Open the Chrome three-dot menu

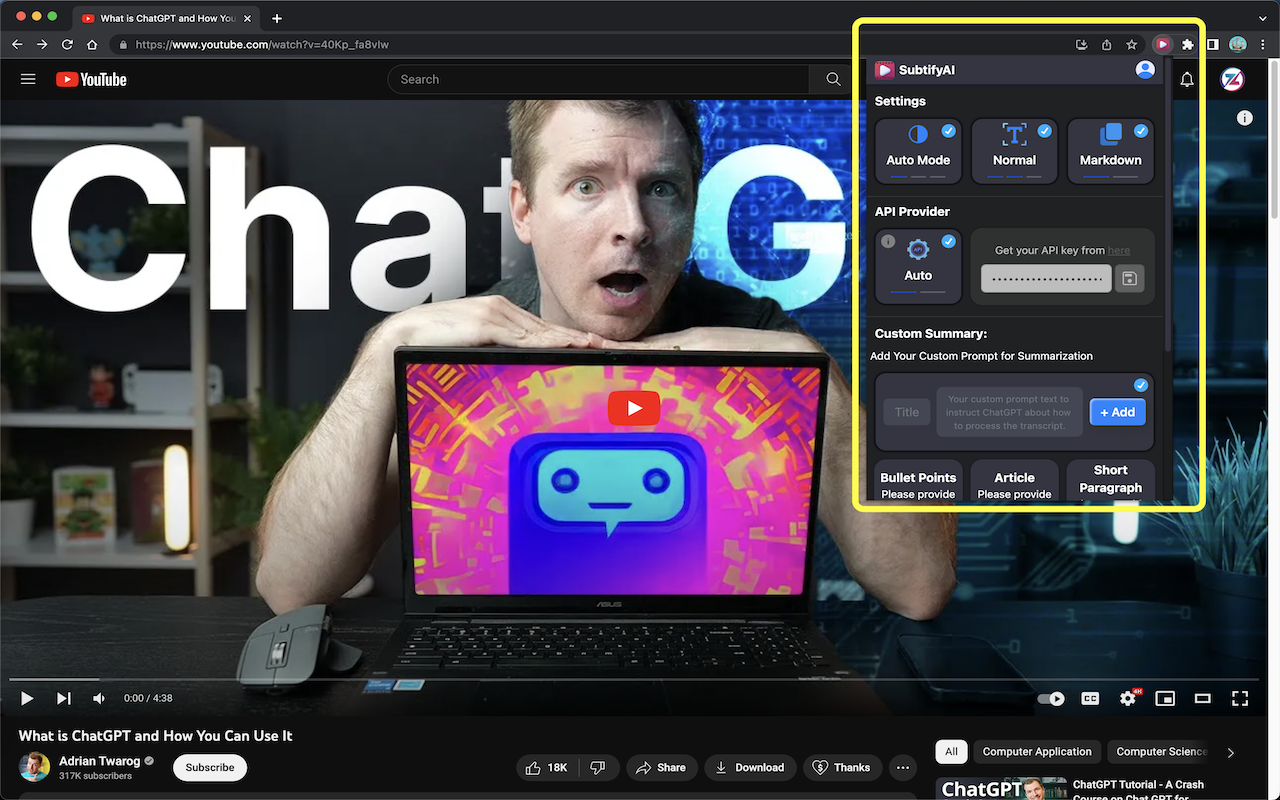click(1264, 44)
